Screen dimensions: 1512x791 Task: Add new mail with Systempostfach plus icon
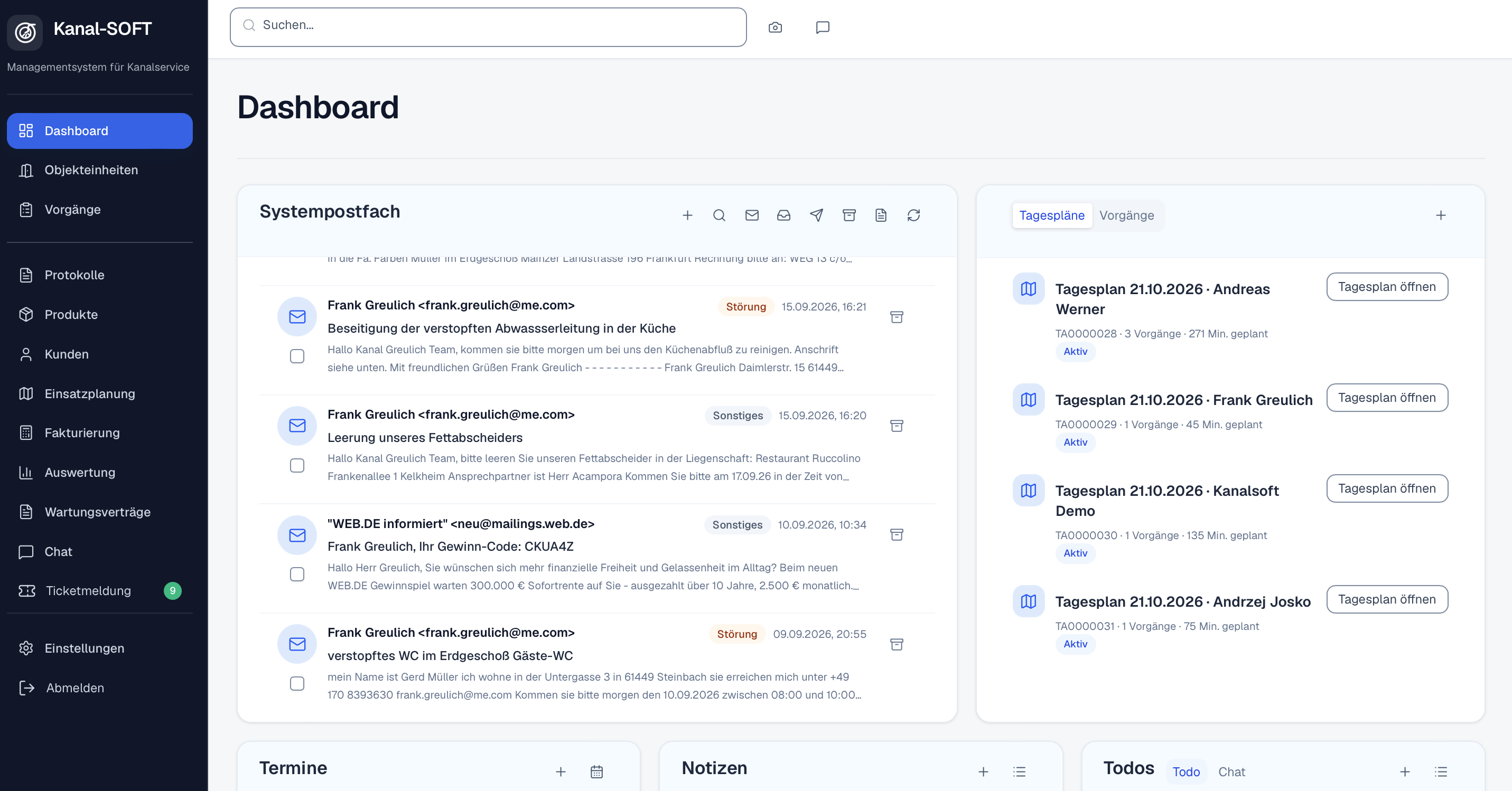click(x=687, y=215)
